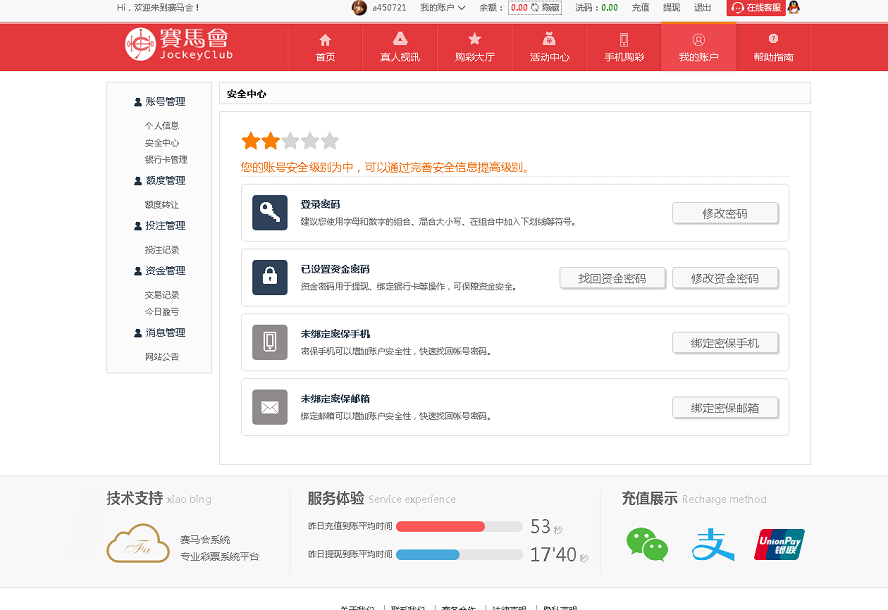Click the padlock icon for 资金密码
The width and height of the screenshot is (888, 610).
(x=269, y=277)
